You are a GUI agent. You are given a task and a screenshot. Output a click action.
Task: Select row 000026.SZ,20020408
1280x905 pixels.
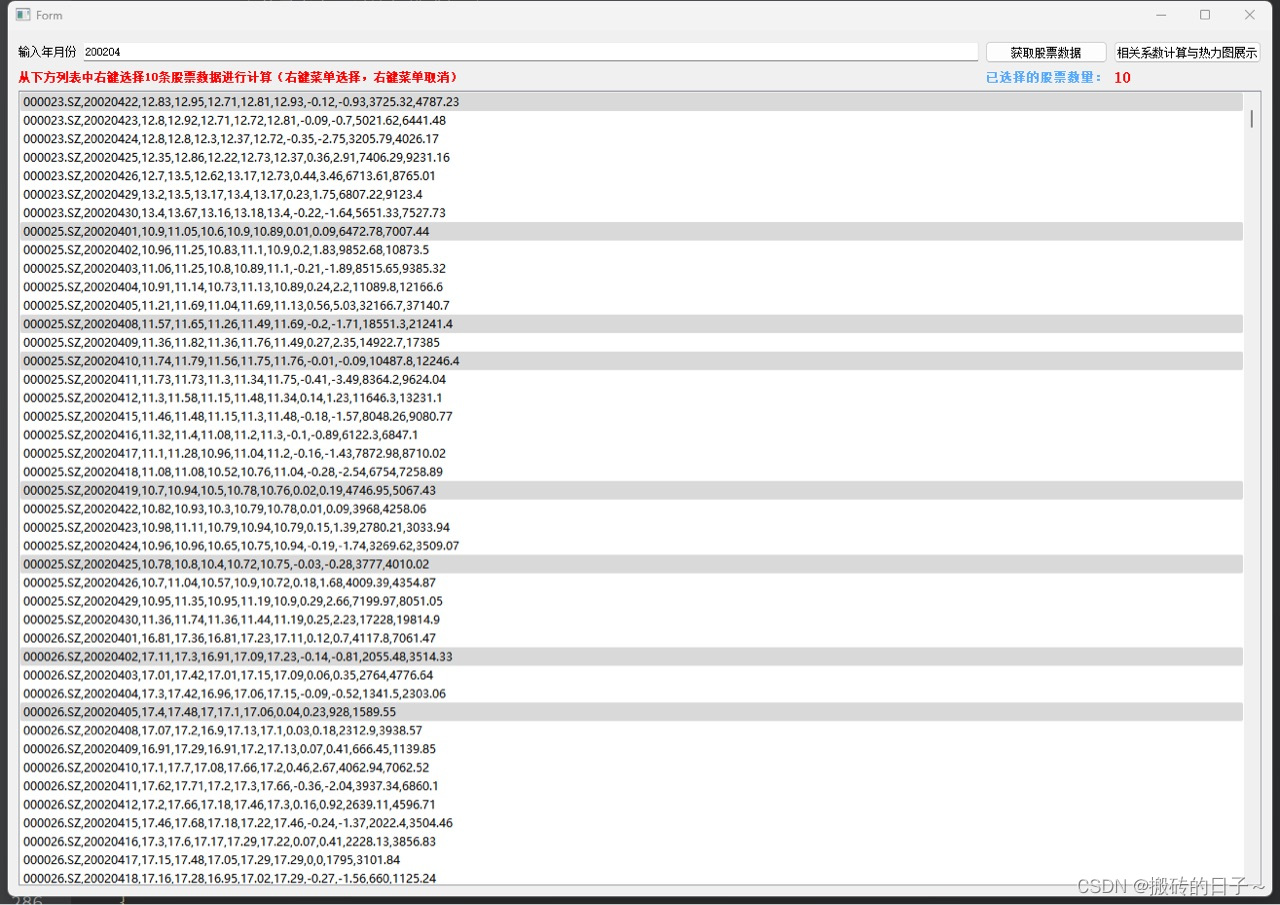point(631,731)
